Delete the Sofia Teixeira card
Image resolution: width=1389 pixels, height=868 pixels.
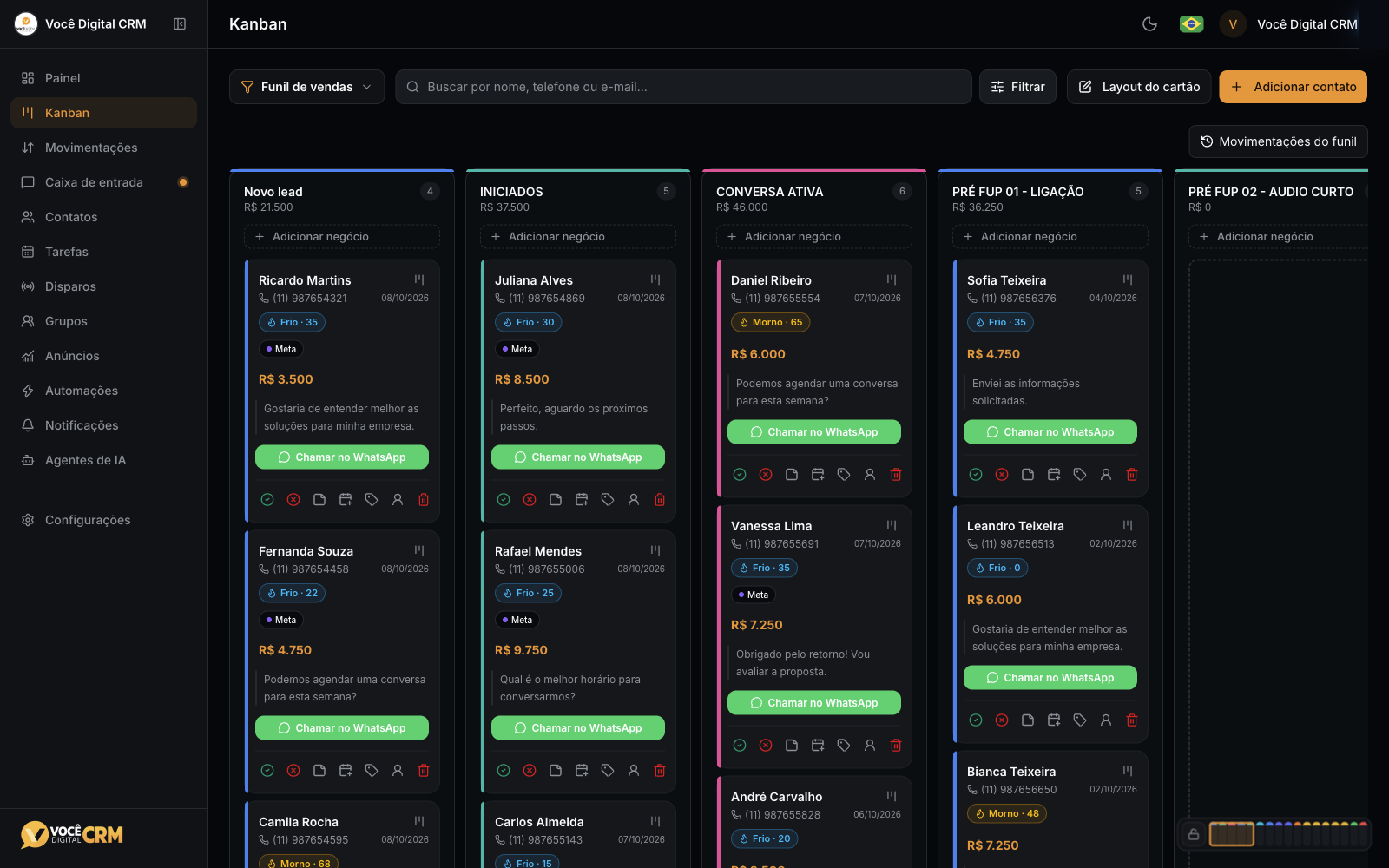pyautogui.click(x=1132, y=475)
